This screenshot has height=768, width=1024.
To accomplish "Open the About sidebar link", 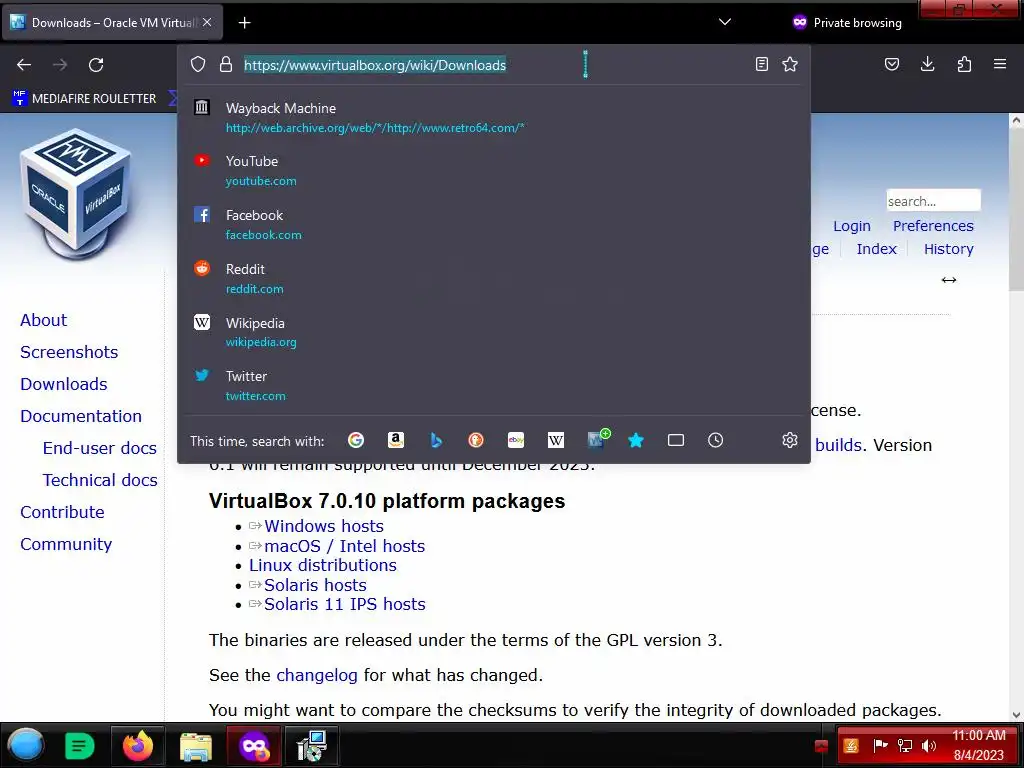I will click(43, 320).
